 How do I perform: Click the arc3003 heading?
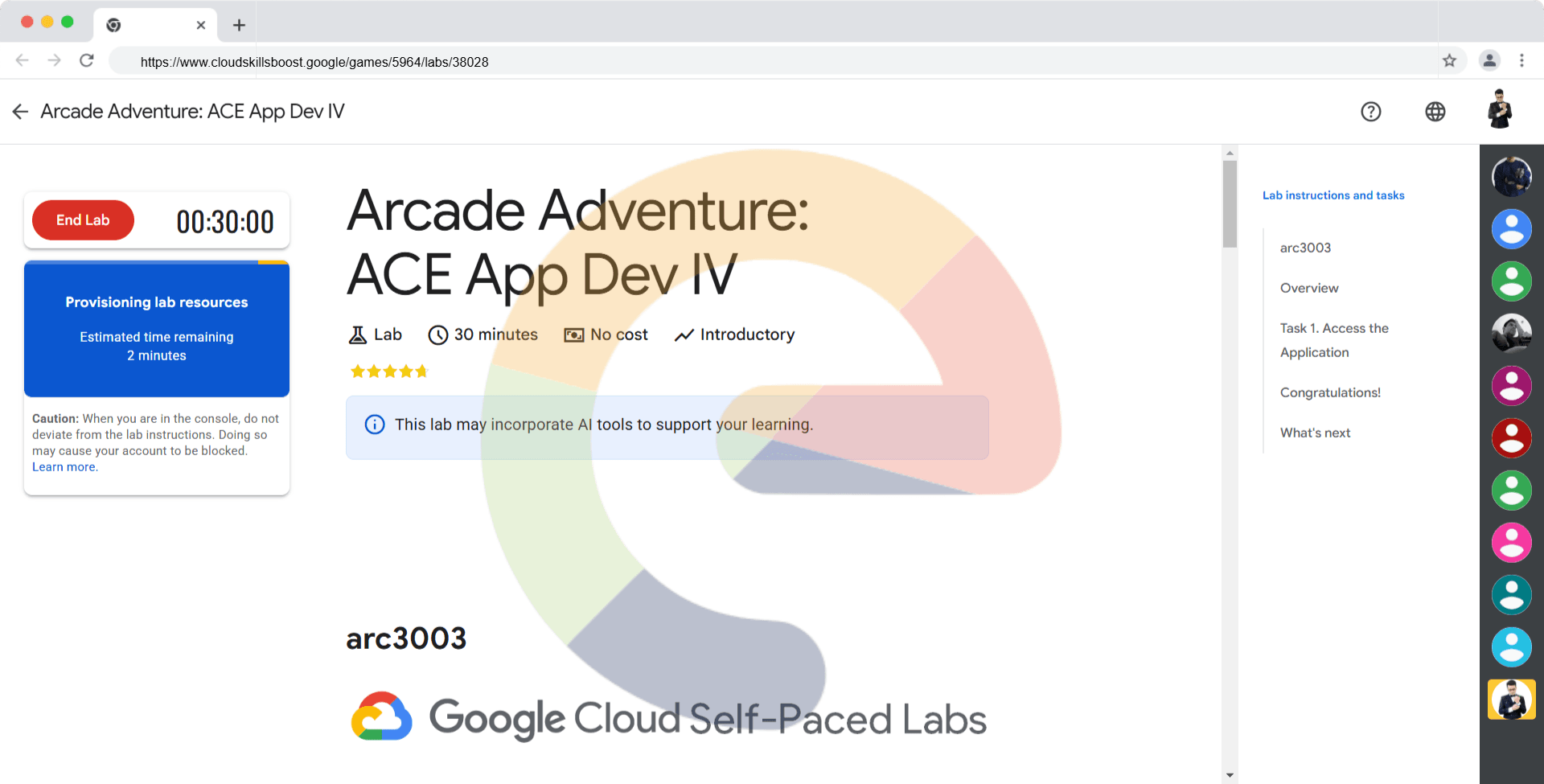[x=406, y=638]
